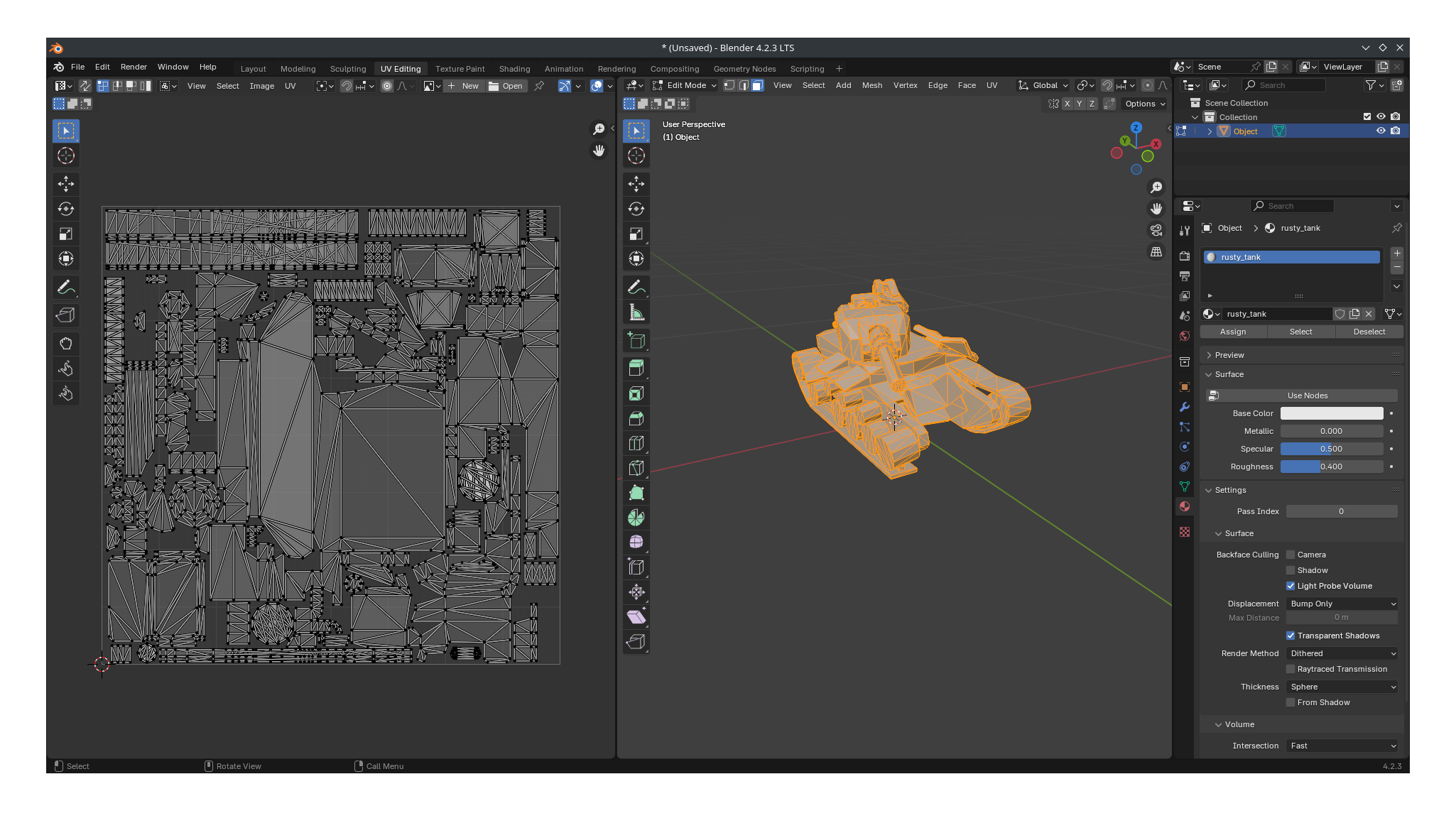Switch to the Shading workspace tab
This screenshot has width=1456, height=828.
click(514, 69)
